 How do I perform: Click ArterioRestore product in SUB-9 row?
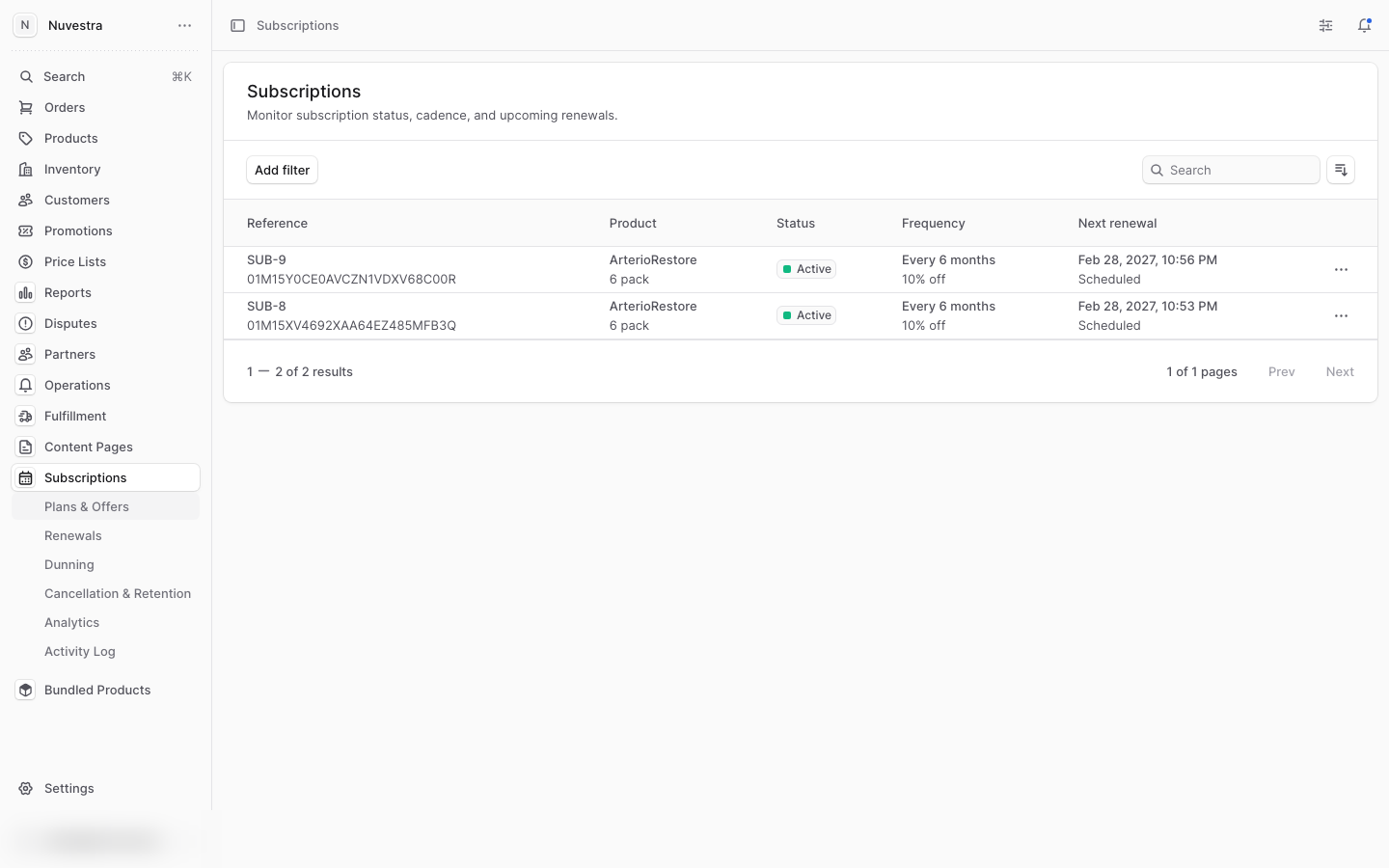tap(653, 259)
